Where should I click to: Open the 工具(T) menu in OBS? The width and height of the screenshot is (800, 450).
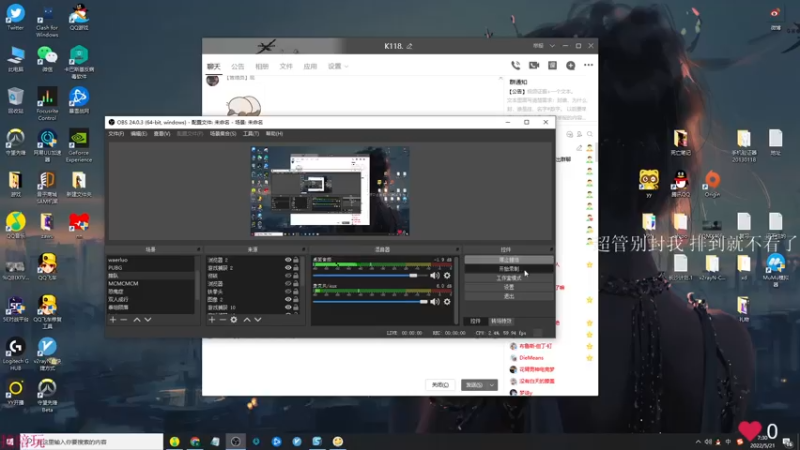(251, 134)
